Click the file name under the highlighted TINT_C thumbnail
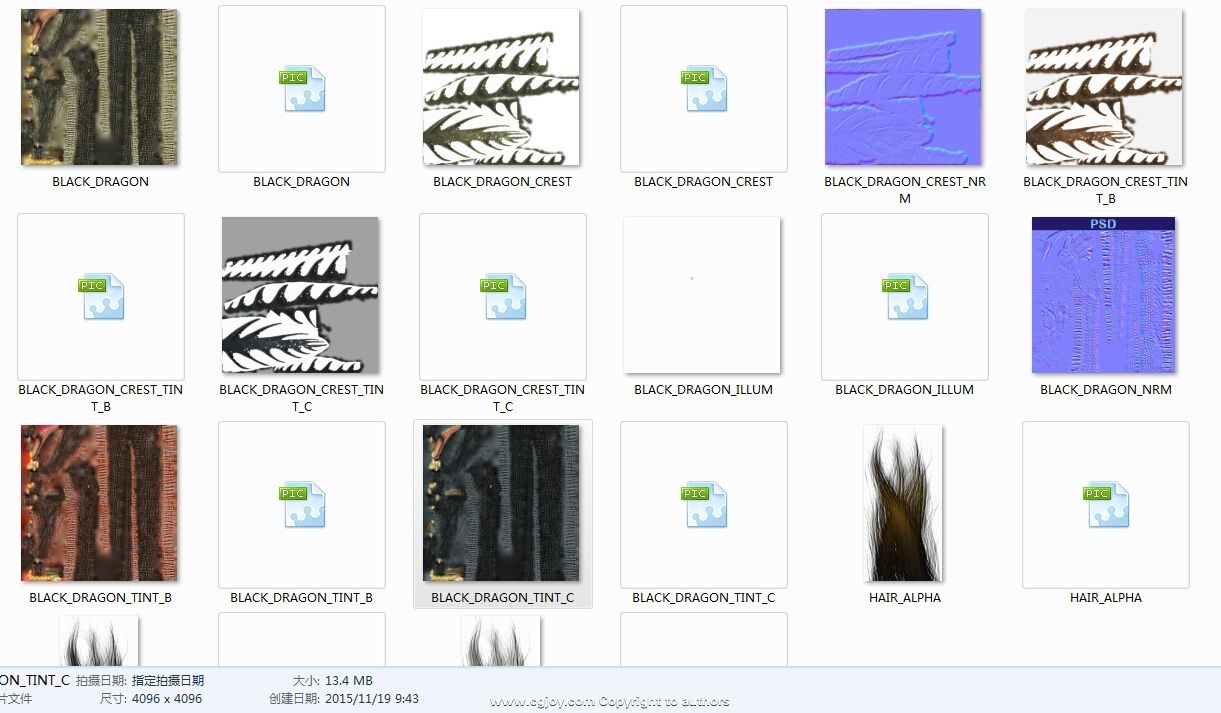The image size is (1221, 713). click(502, 598)
